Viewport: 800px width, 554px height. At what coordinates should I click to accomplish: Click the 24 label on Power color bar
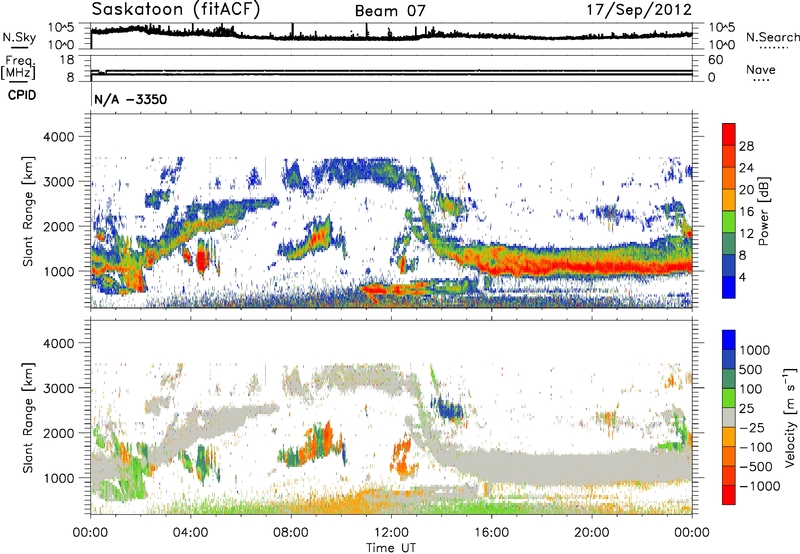(746, 168)
